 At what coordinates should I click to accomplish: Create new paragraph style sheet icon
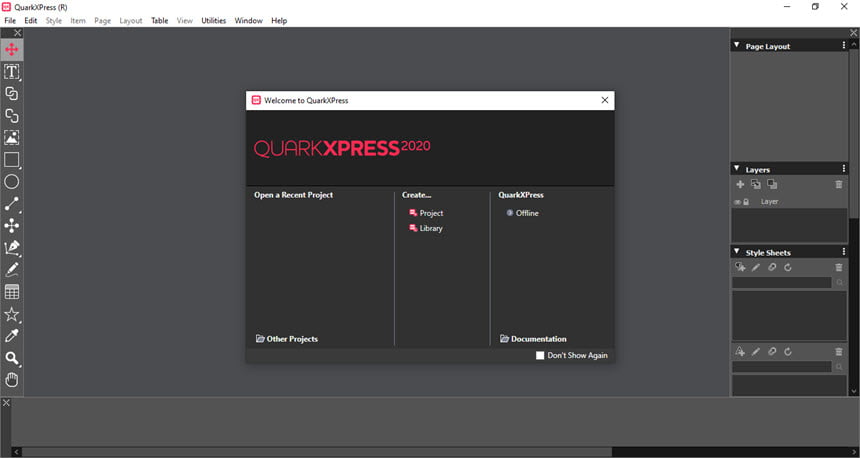click(740, 267)
